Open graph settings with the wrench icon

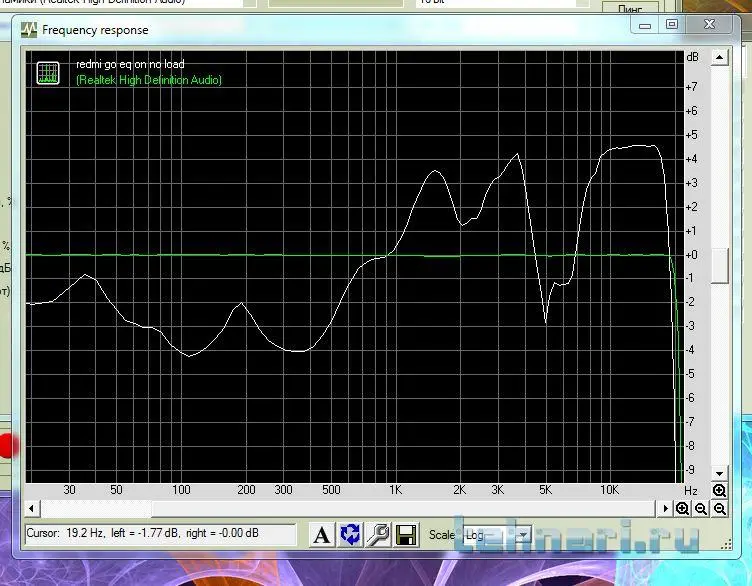pyautogui.click(x=378, y=535)
